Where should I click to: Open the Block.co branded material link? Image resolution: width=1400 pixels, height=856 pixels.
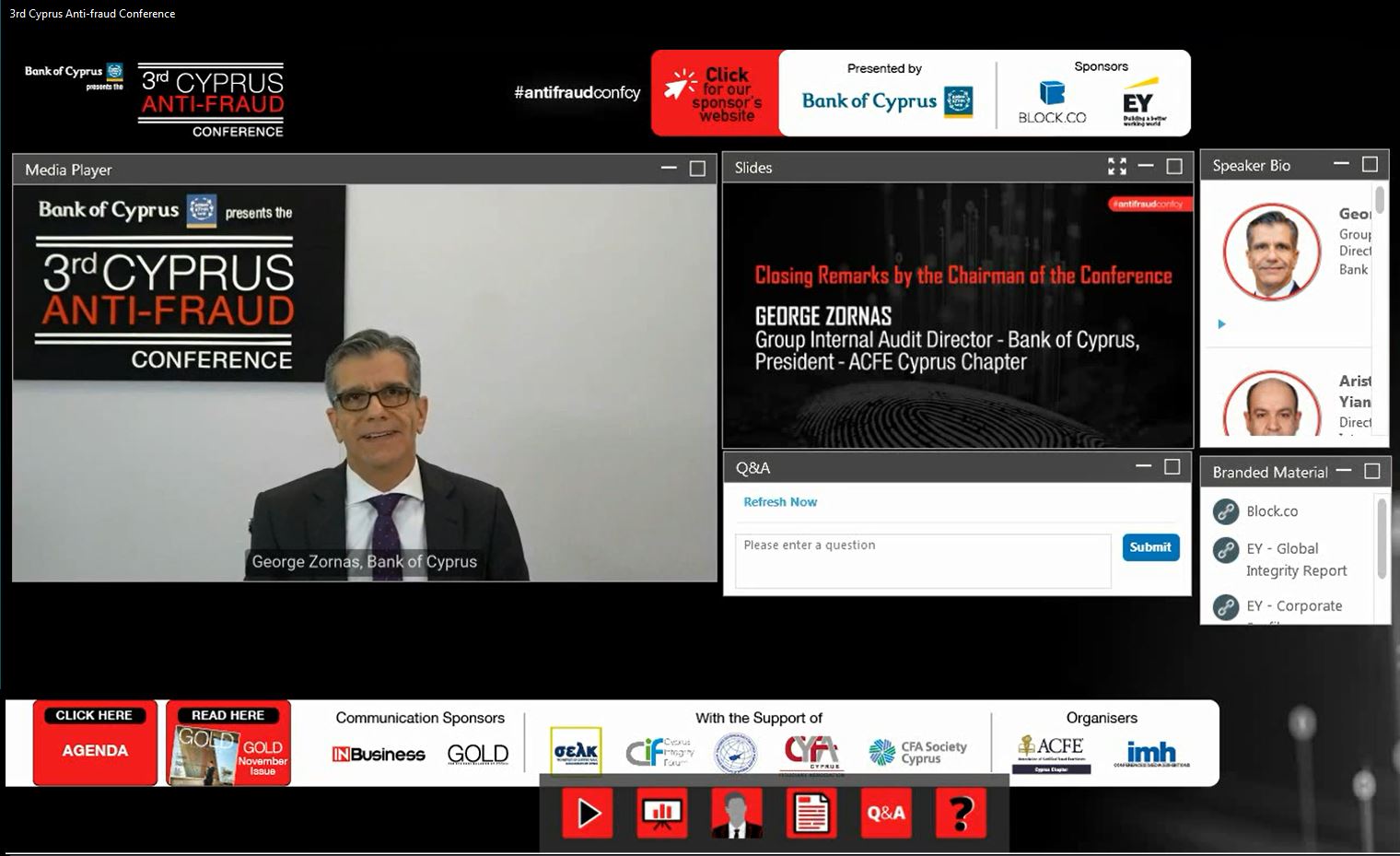click(x=1272, y=510)
